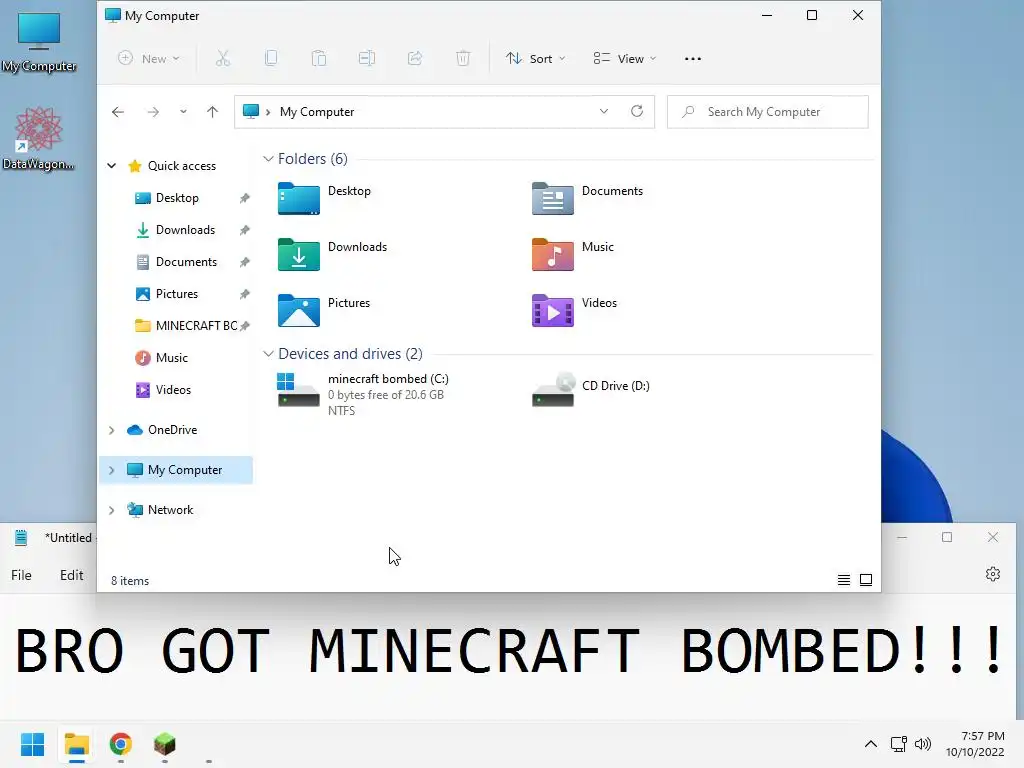Open the volume speaker tray icon

[923, 744]
